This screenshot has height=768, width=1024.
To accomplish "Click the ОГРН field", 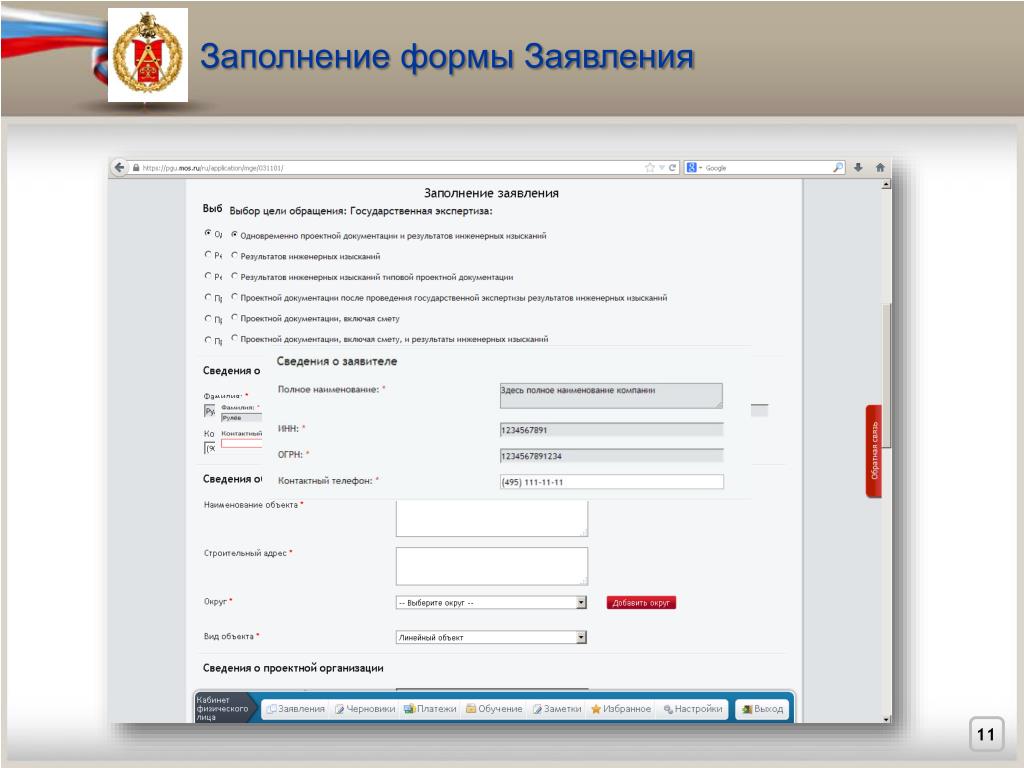I will click(611, 456).
